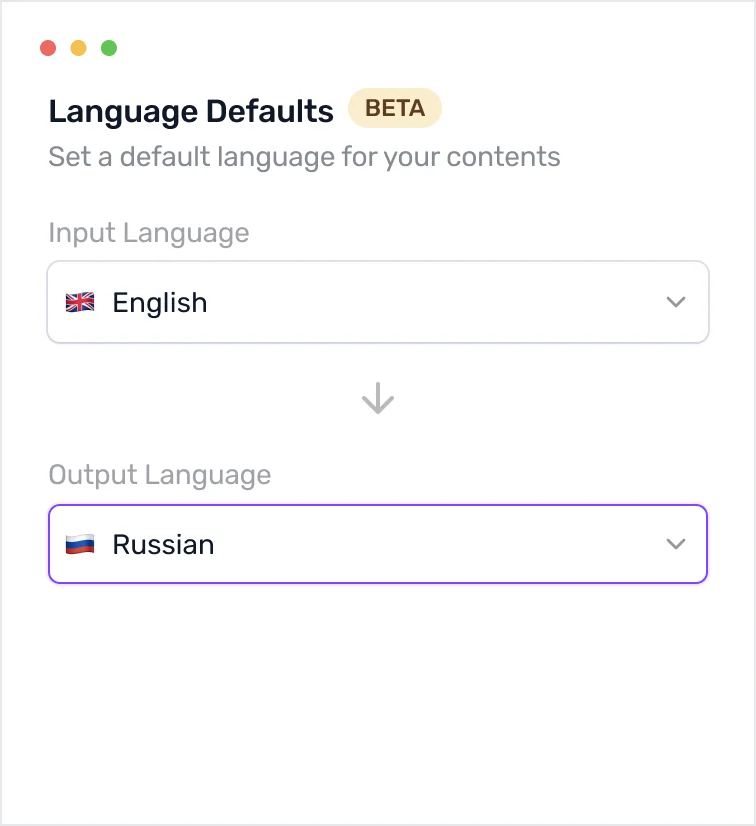Click the Russian flag icon in Output Language
The width and height of the screenshot is (756, 826).
coord(79,544)
